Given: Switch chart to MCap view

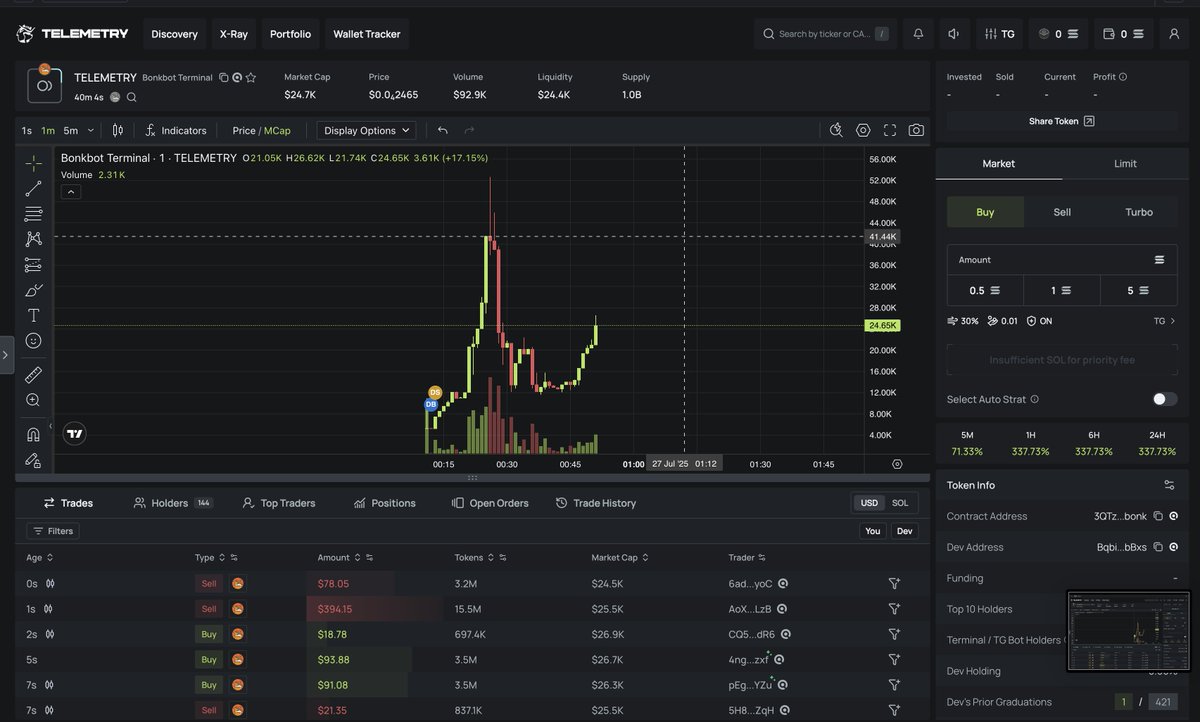Looking at the screenshot, I should point(277,130).
